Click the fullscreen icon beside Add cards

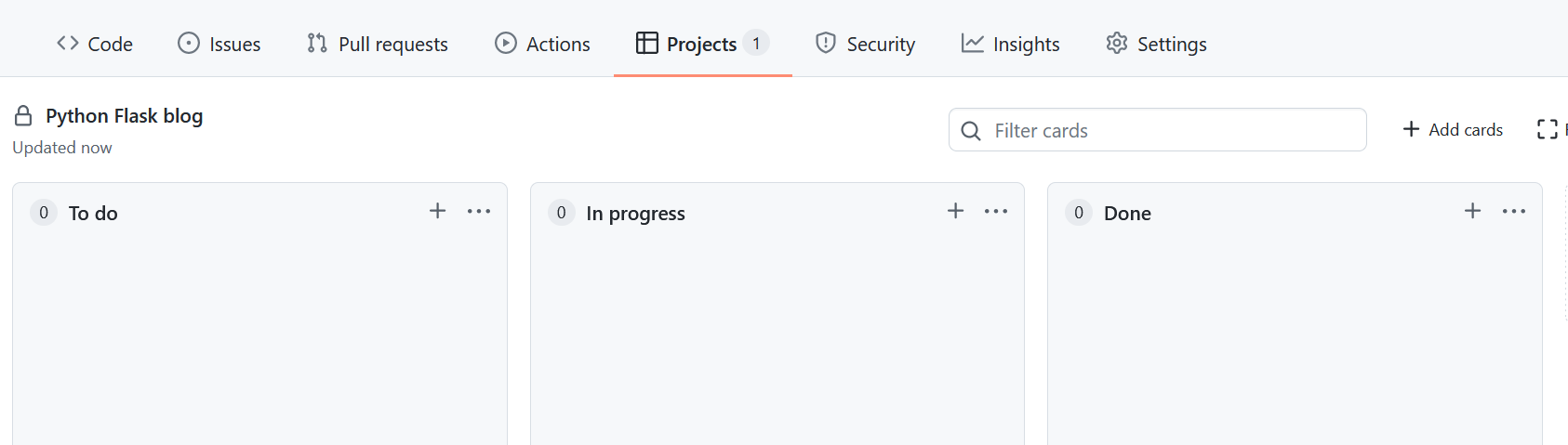pyautogui.click(x=1547, y=129)
